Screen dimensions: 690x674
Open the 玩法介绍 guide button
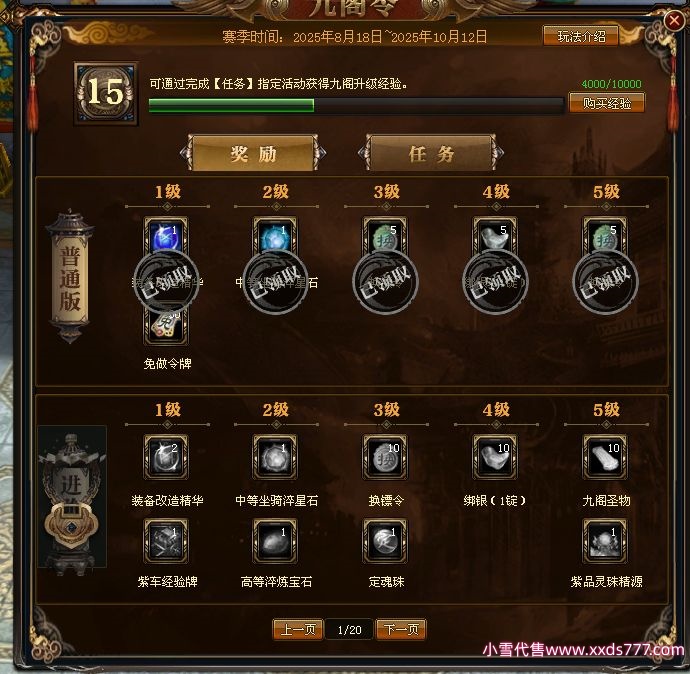click(x=581, y=36)
